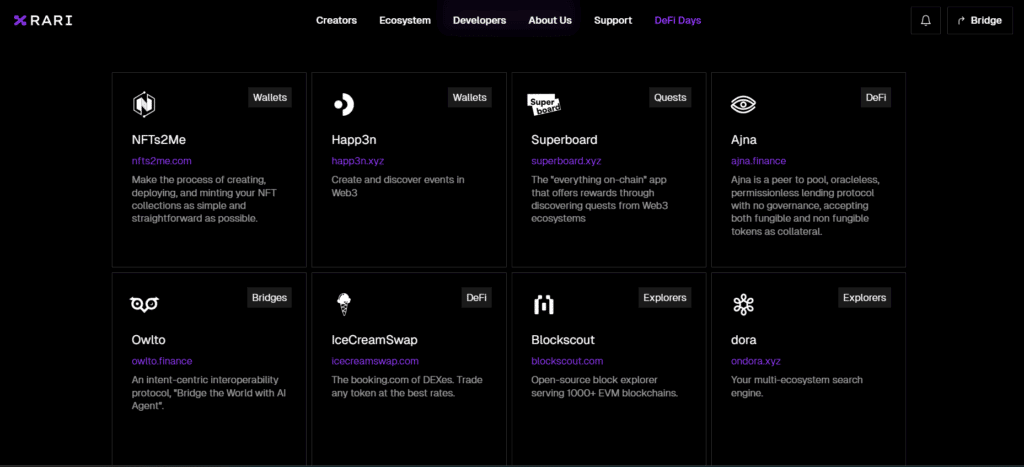This screenshot has height=467, width=1024.
Task: Click the Bridges tag on the Owlto card
Action: [x=270, y=297]
